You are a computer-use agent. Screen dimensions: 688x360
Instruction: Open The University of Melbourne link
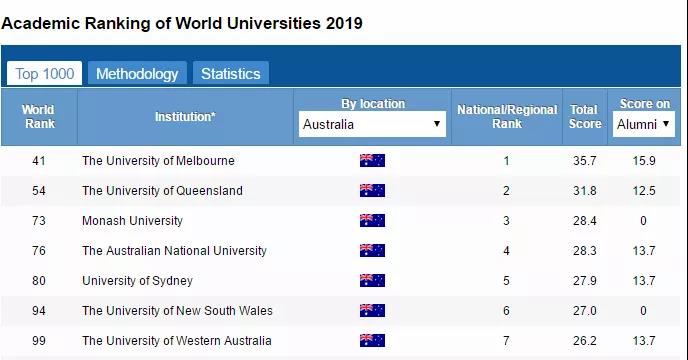158,161
